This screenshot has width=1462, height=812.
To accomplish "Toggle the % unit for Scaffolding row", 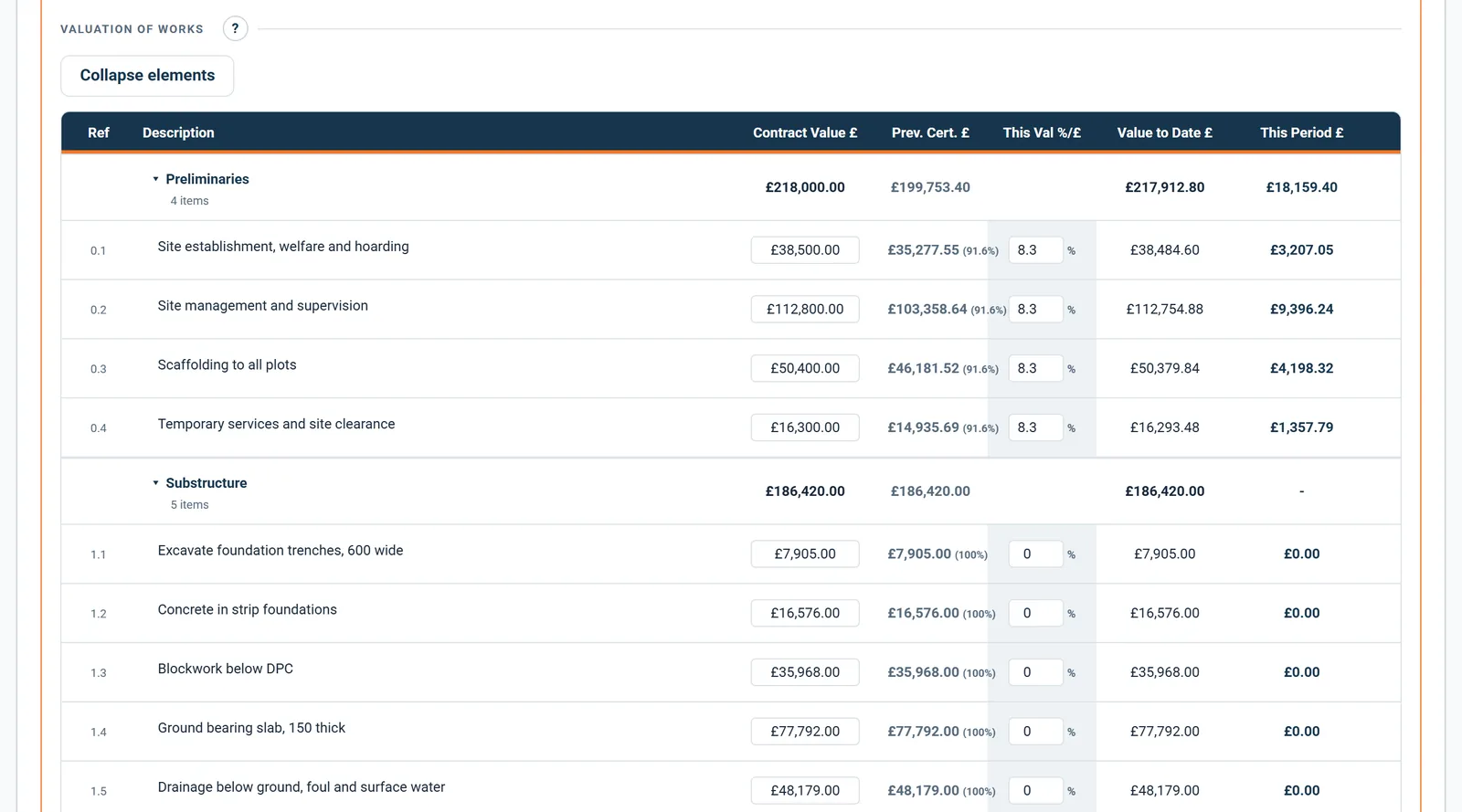I will pos(1072,369).
